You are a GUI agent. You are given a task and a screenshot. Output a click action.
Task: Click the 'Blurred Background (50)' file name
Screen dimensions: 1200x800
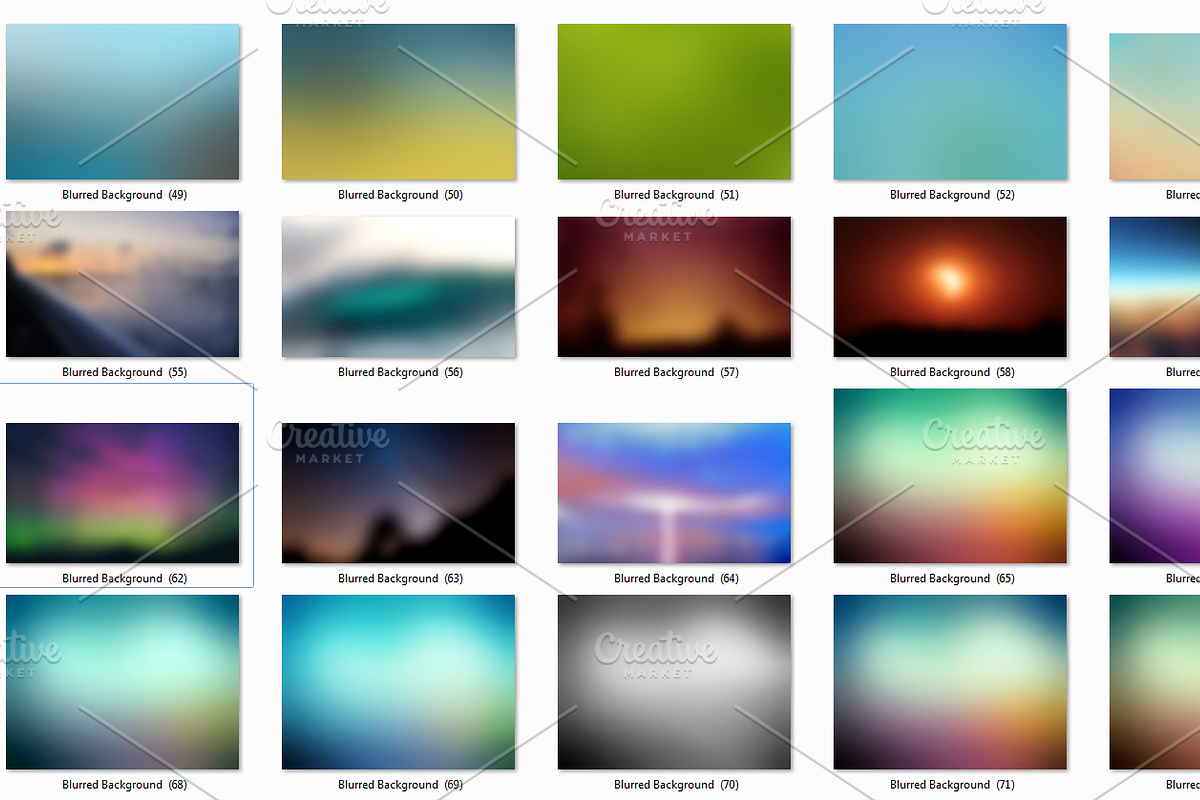[x=400, y=195]
